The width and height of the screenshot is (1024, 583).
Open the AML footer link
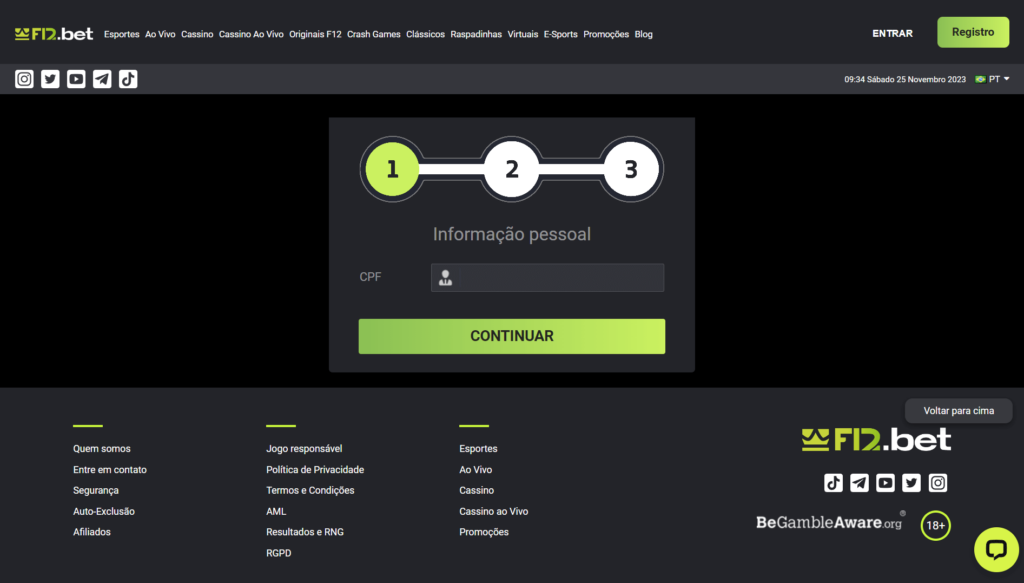[x=276, y=511]
